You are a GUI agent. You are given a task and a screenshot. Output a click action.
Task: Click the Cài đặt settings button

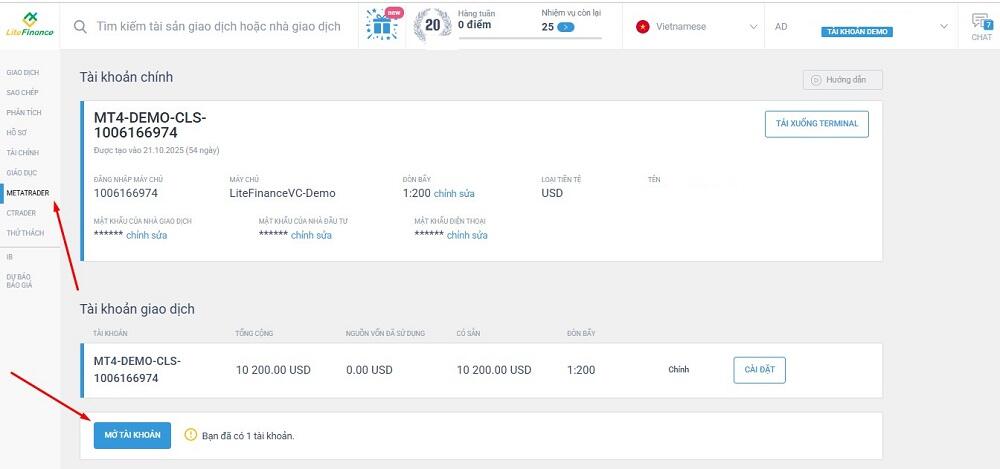(759, 370)
